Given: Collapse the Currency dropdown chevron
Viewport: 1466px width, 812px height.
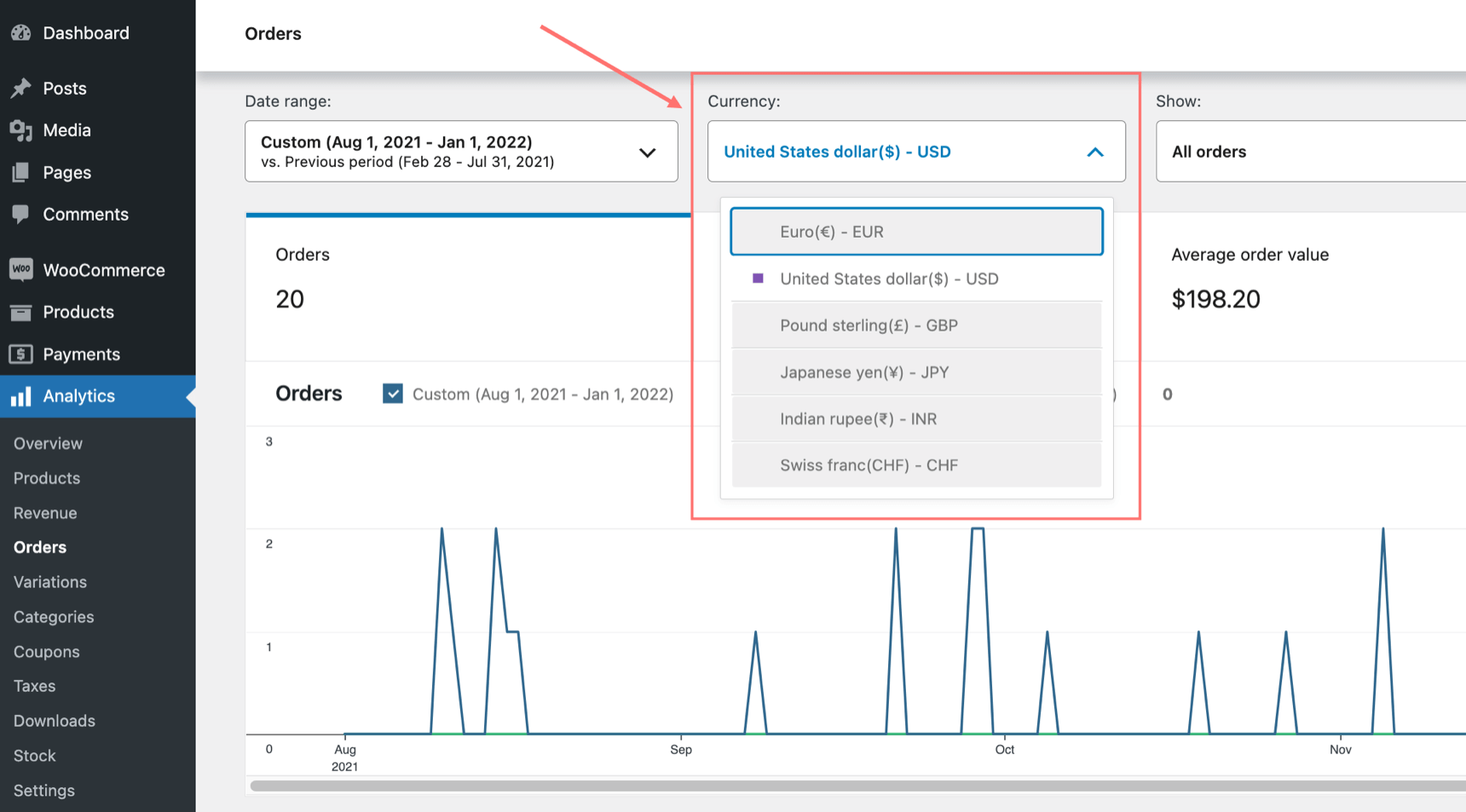Looking at the screenshot, I should click(1095, 152).
